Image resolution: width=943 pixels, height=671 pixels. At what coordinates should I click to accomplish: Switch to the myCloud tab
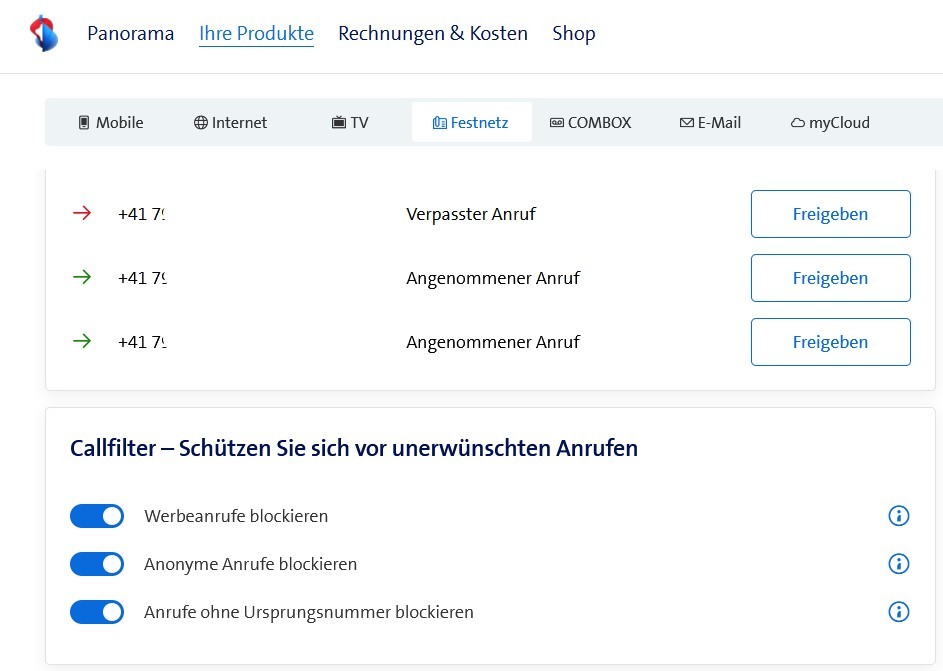830,123
